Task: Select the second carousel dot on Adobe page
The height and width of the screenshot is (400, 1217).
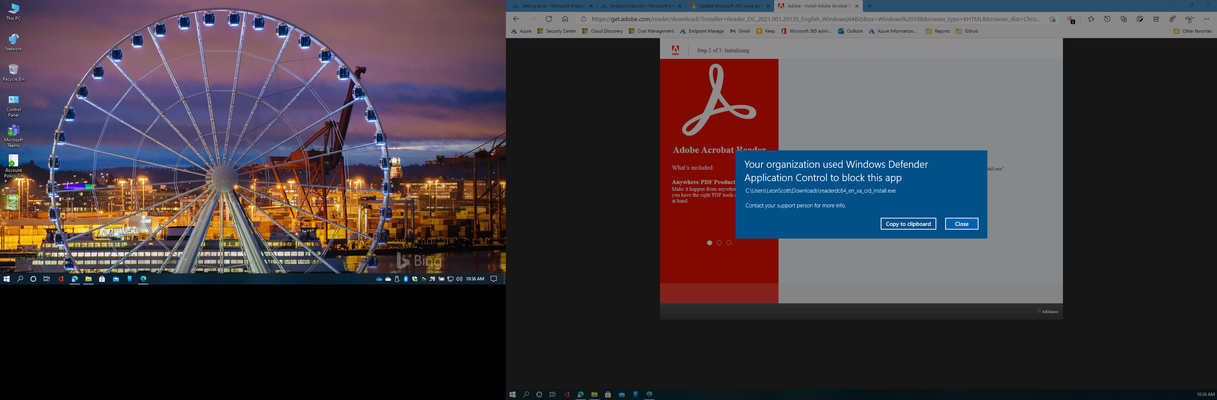Action: [719, 243]
